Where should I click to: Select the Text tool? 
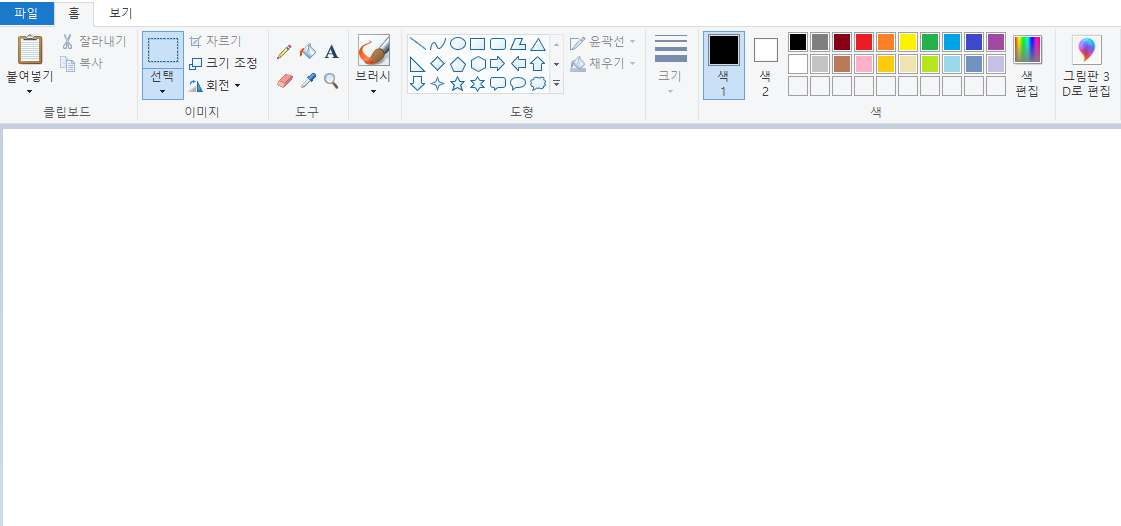click(x=331, y=51)
